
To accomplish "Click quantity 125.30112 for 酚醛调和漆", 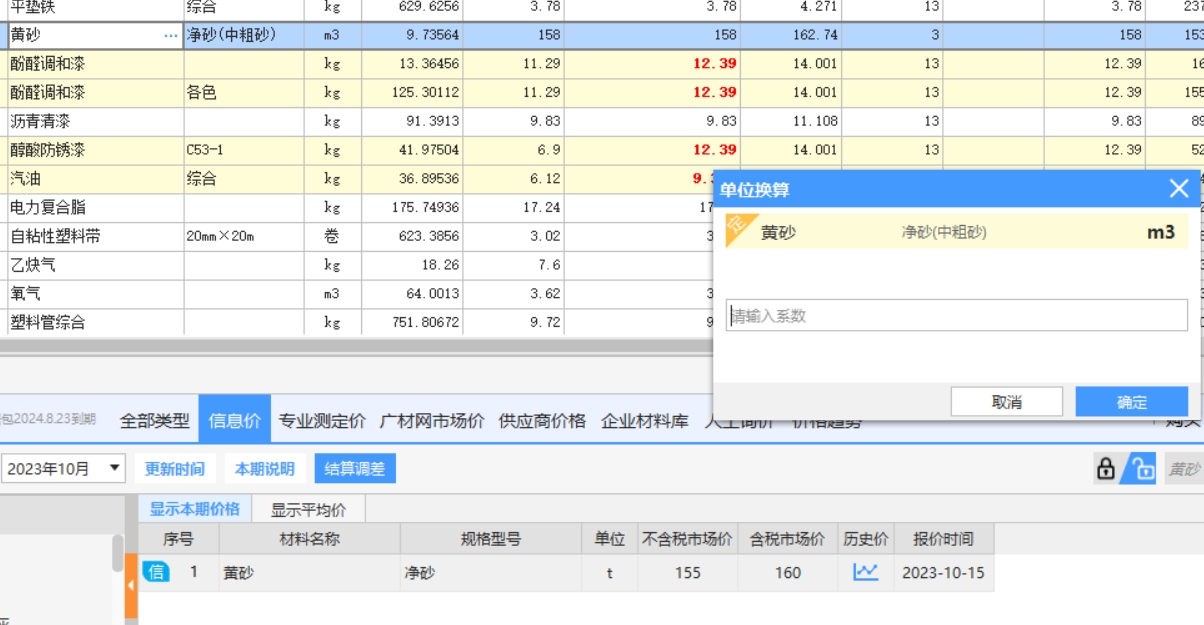I will click(x=412, y=92).
